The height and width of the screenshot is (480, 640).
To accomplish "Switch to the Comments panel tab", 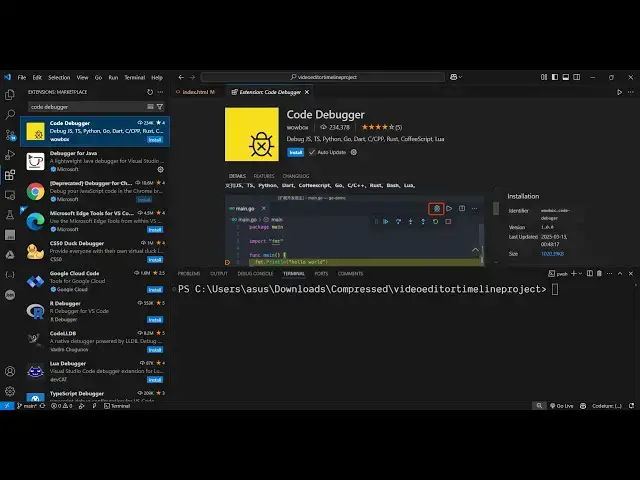I will coord(350,273).
